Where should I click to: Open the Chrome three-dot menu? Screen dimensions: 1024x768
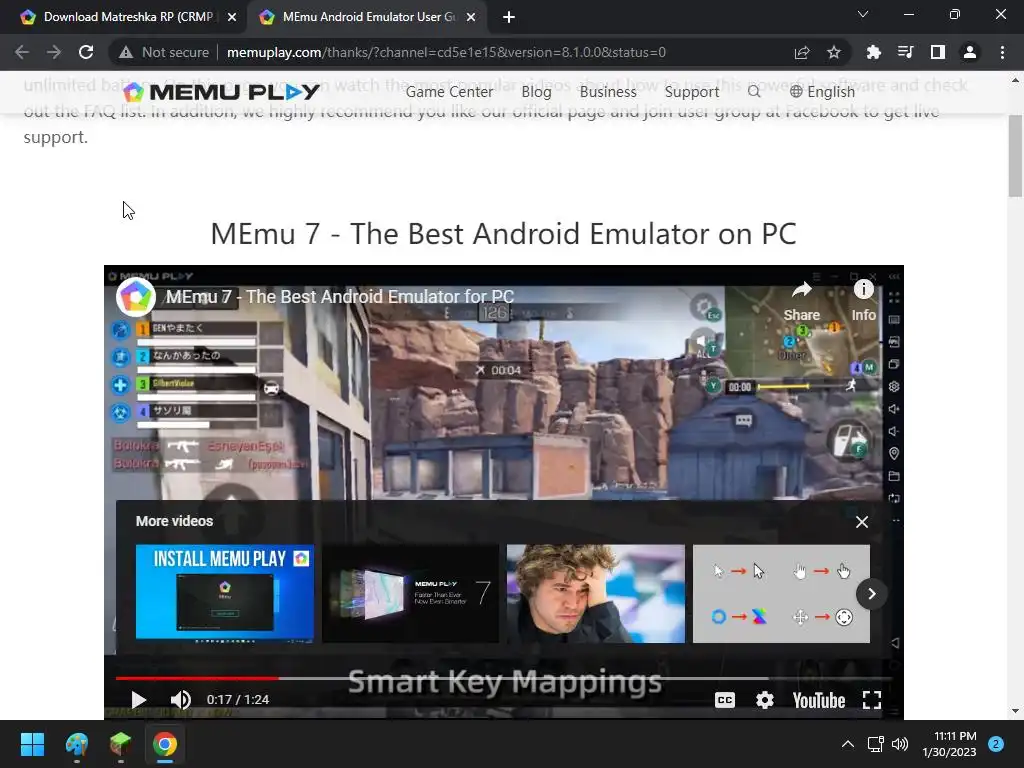pyautogui.click(x=1002, y=52)
